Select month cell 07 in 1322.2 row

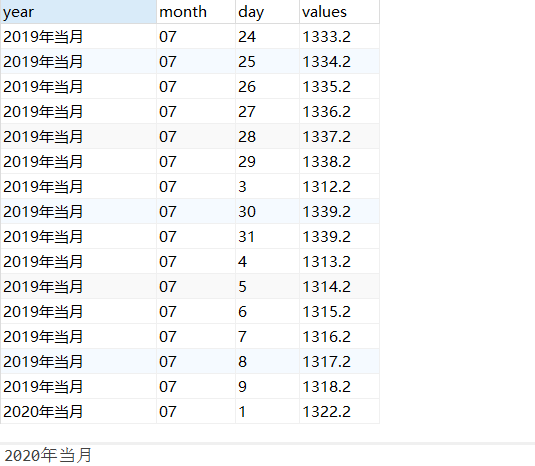(196, 411)
